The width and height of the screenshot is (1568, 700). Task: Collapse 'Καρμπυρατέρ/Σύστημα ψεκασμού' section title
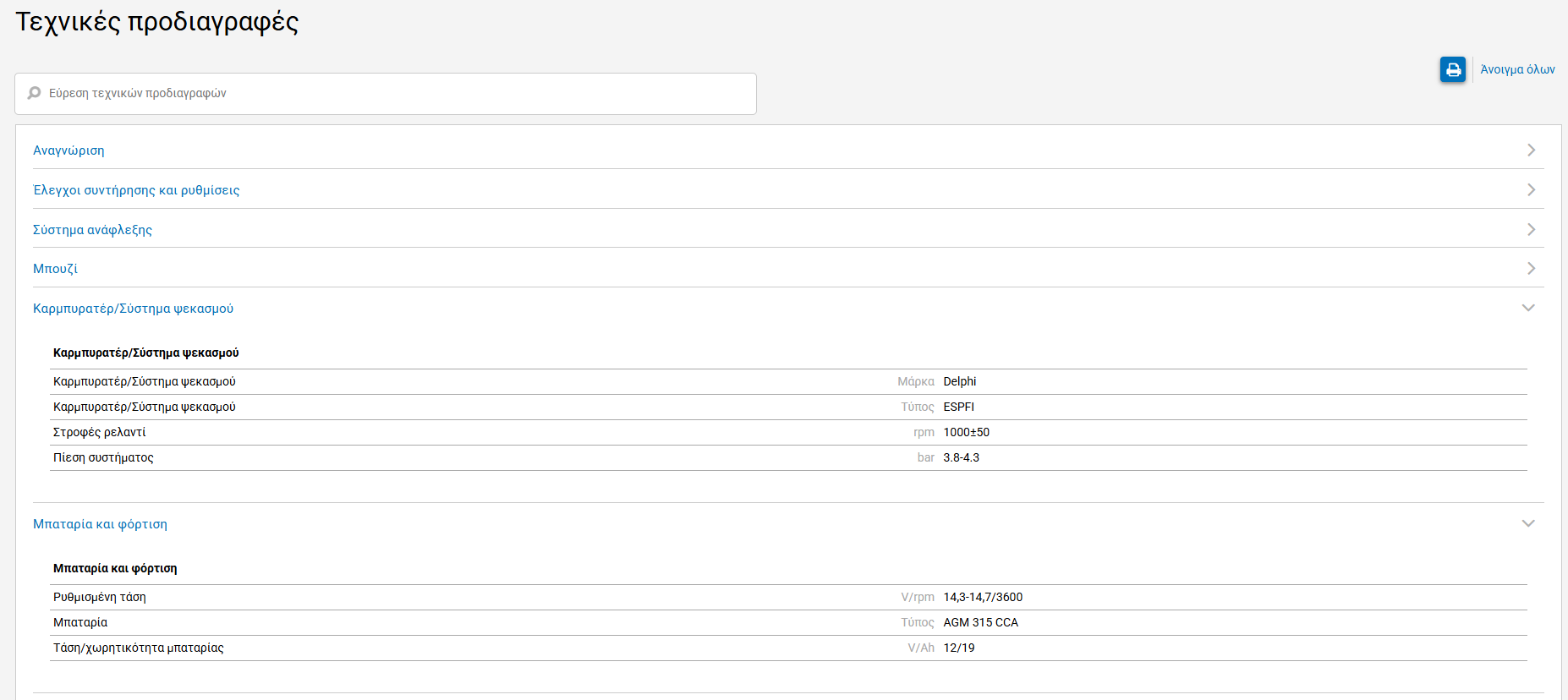[x=133, y=309]
